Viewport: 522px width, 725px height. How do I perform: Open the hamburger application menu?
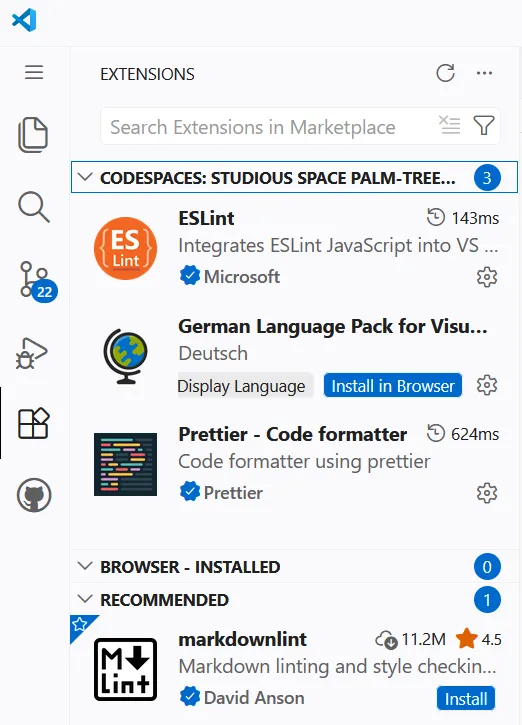point(34,73)
